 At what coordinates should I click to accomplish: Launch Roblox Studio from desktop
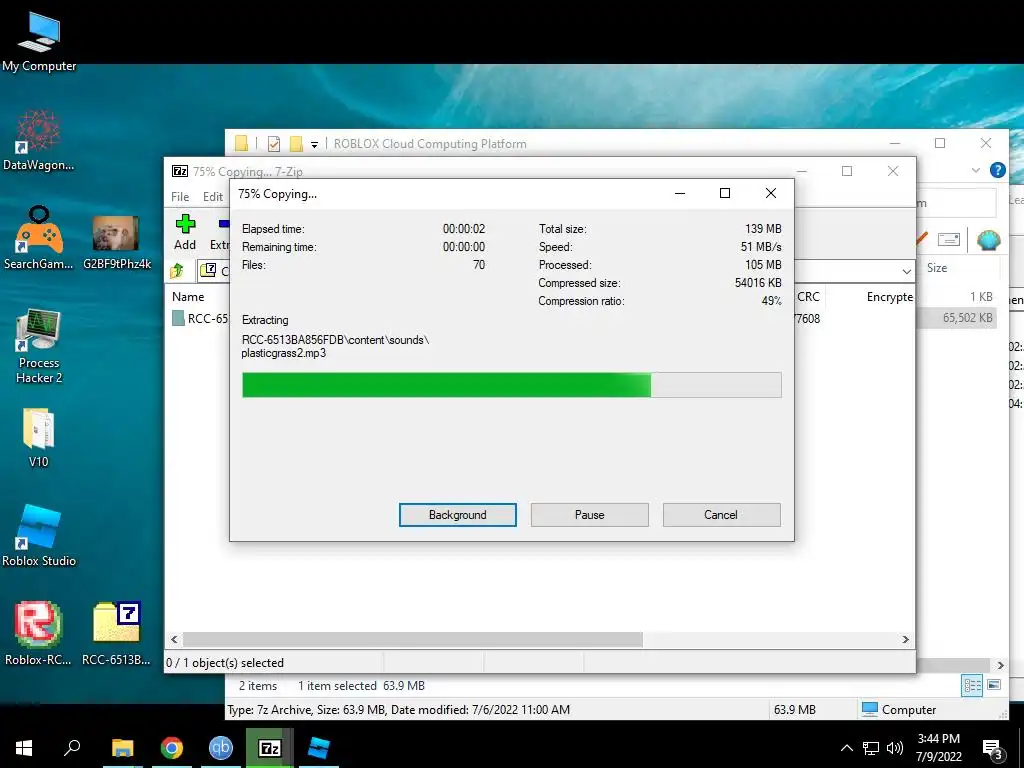(x=39, y=536)
